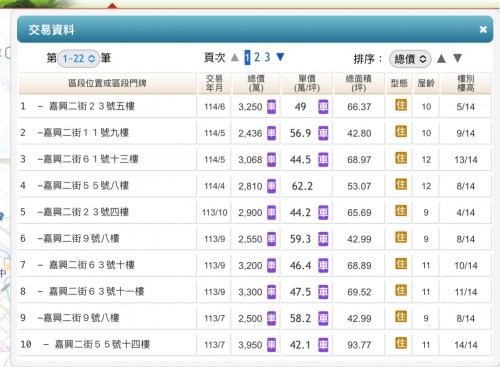Select row 嘉興二街63號十一樓

click(x=255, y=292)
